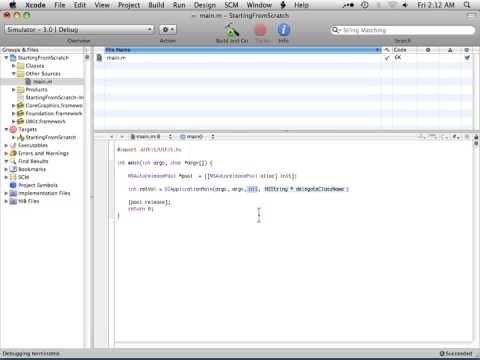480x360 pixels.
Task: Open the Run menu
Action: tap(179, 5)
